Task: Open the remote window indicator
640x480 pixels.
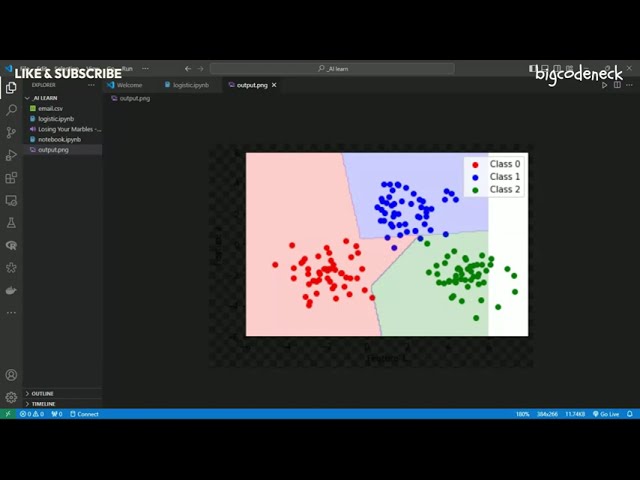Action: (x=8, y=414)
